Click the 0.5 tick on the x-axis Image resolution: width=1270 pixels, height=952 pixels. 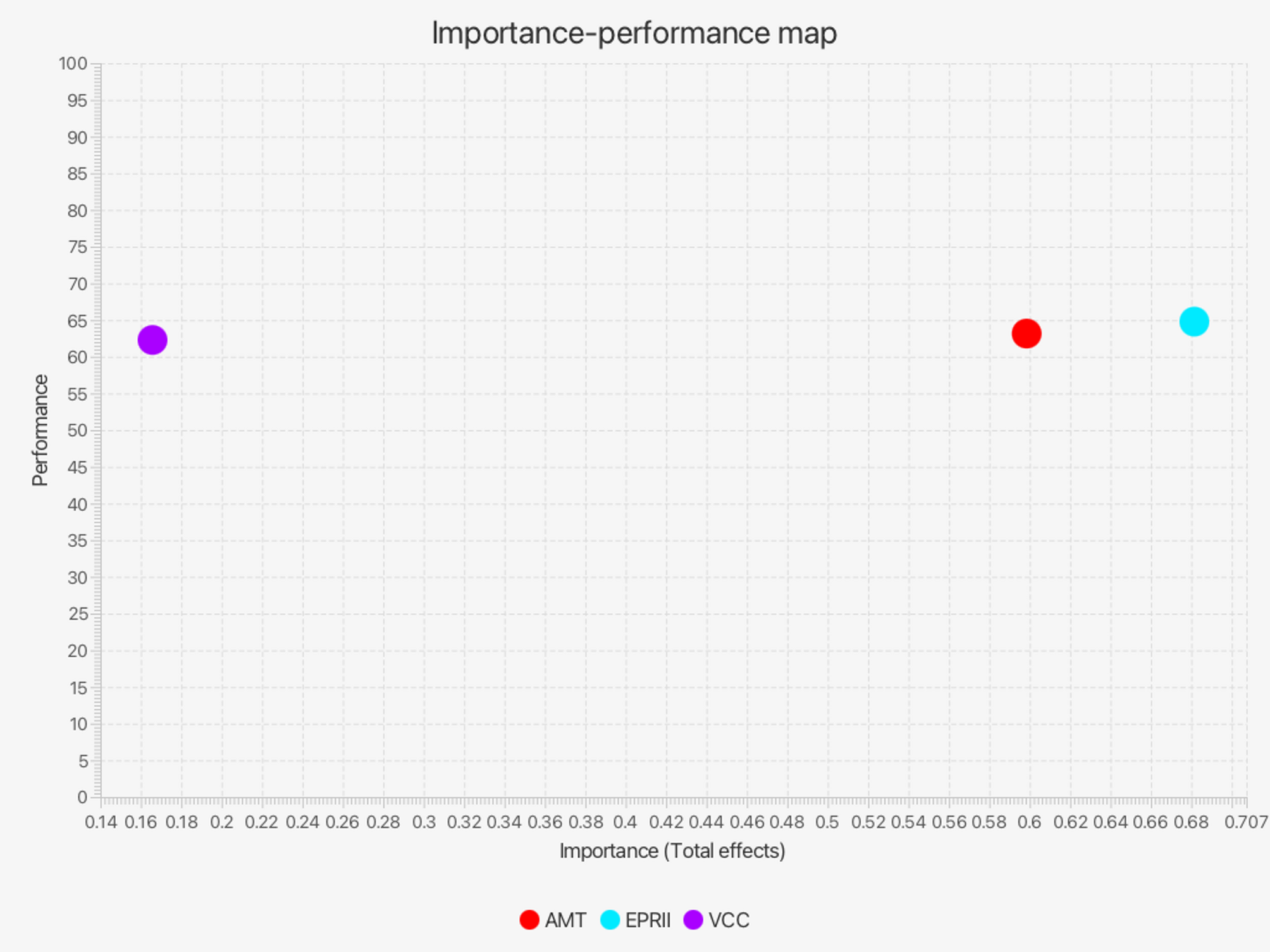point(827,822)
